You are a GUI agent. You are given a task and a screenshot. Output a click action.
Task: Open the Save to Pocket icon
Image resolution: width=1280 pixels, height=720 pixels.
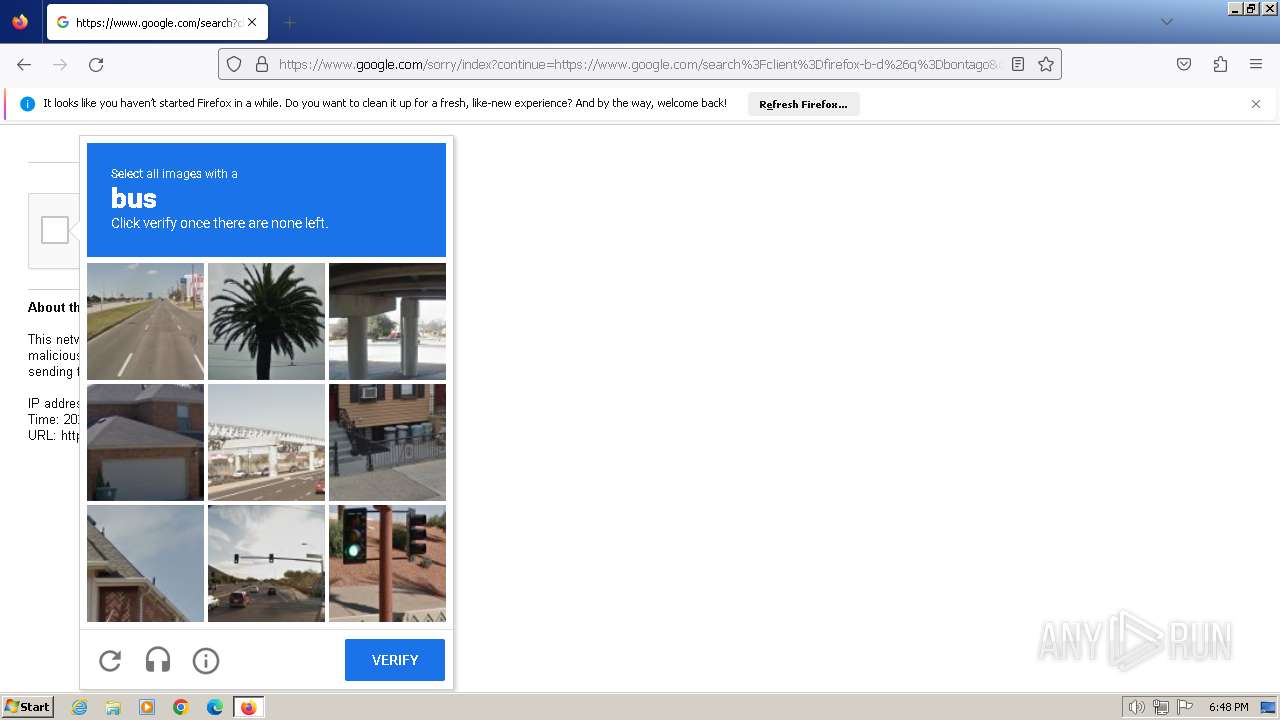pos(1184,64)
